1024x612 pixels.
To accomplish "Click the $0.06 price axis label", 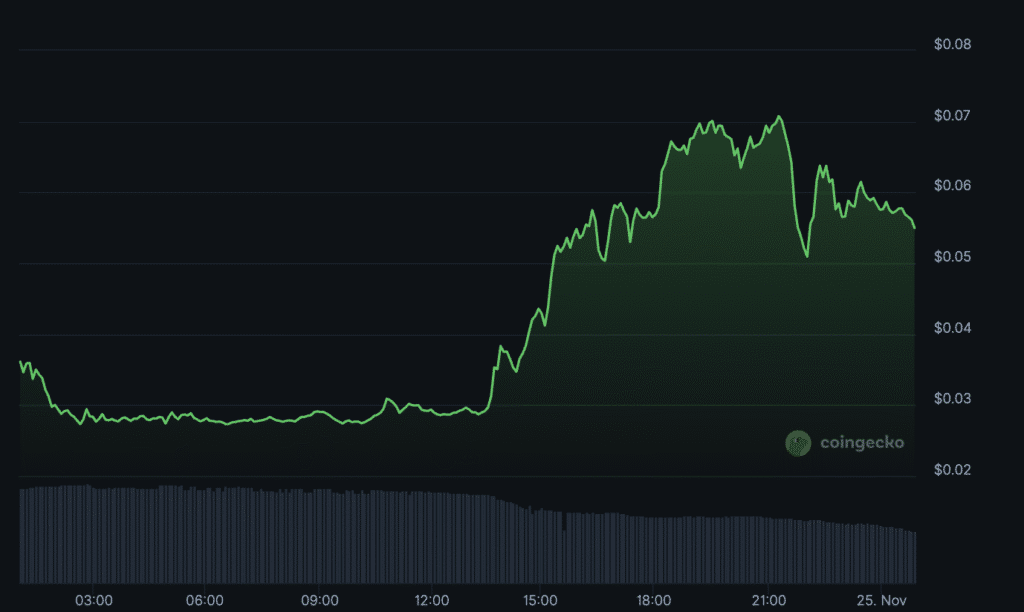I will [x=951, y=187].
